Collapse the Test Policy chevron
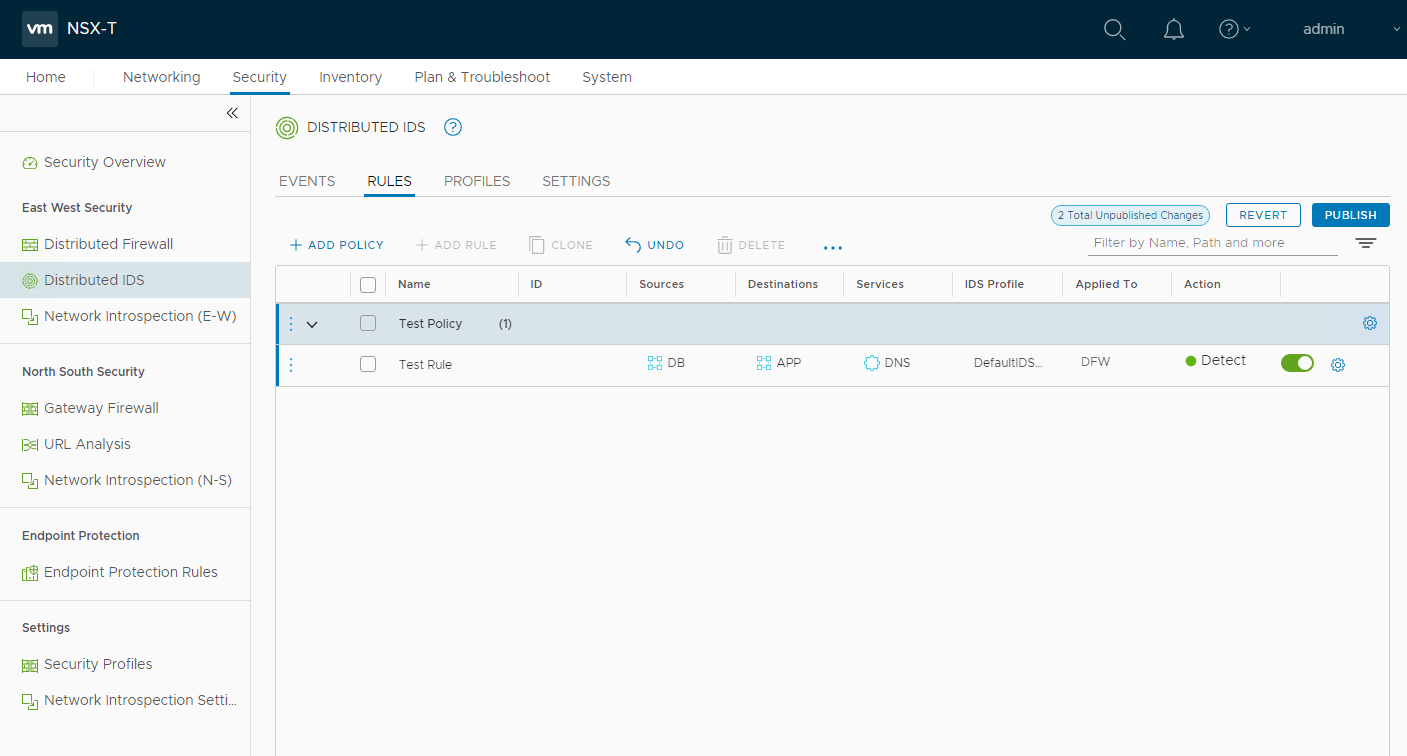The width and height of the screenshot is (1407, 756). [x=312, y=324]
